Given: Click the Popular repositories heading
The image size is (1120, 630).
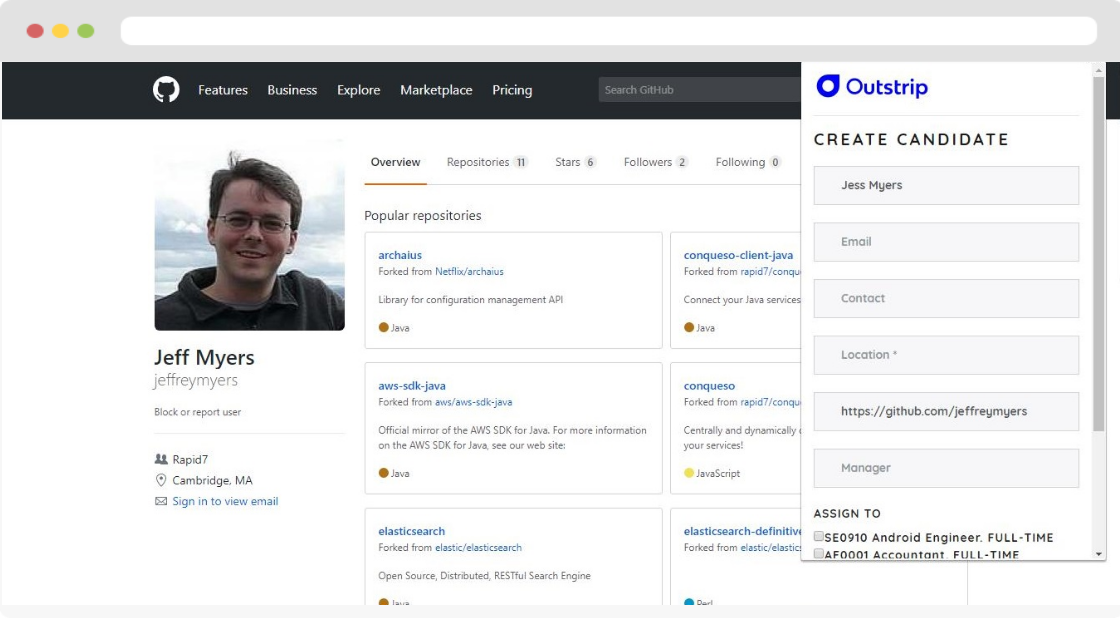Looking at the screenshot, I should 423,216.
